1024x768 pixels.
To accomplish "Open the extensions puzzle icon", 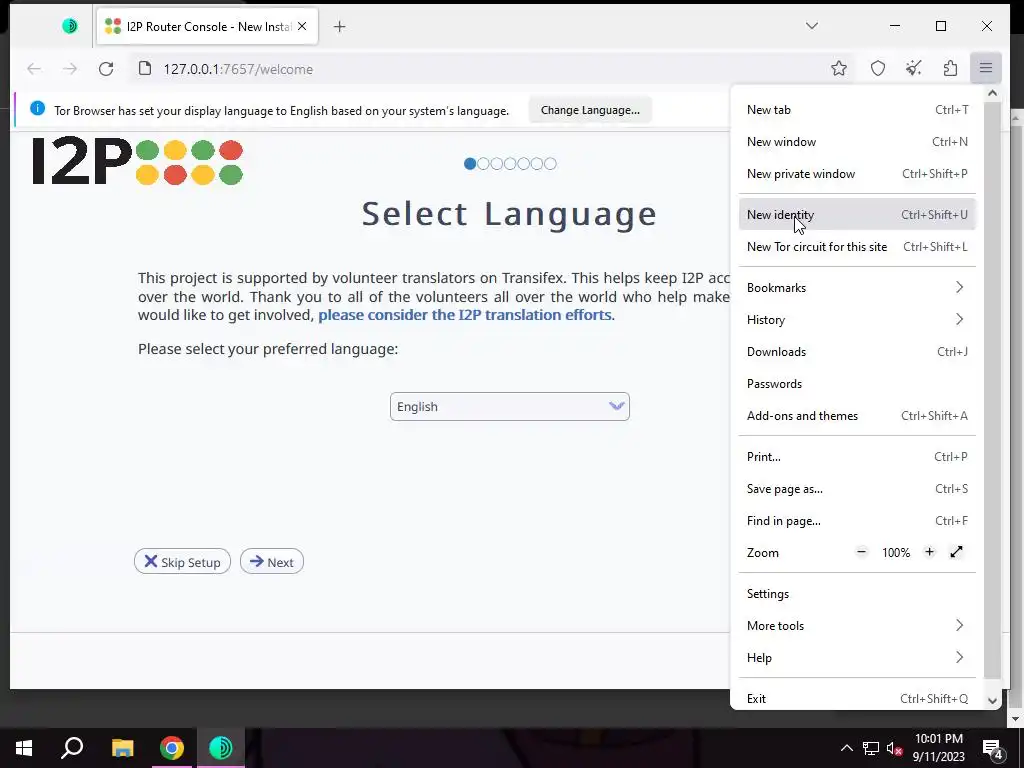I will pos(950,68).
